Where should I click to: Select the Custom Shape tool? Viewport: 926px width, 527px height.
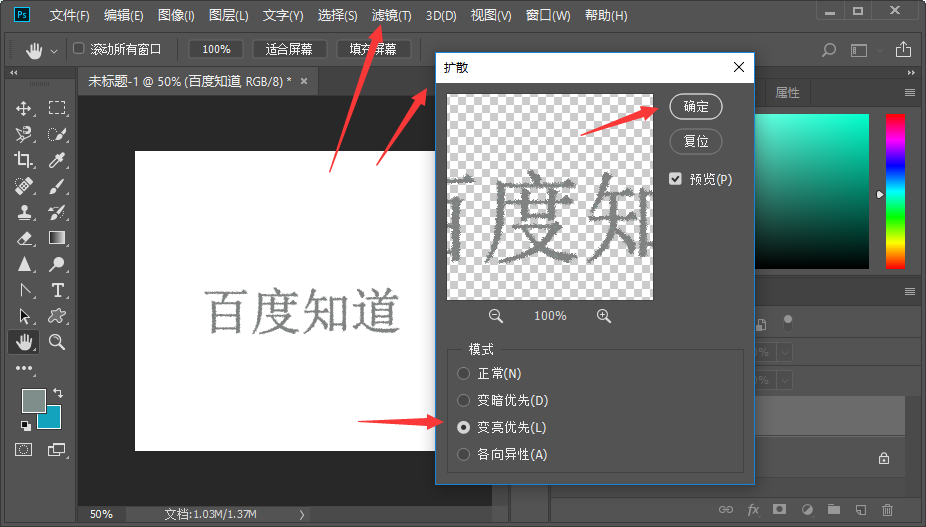[57, 316]
